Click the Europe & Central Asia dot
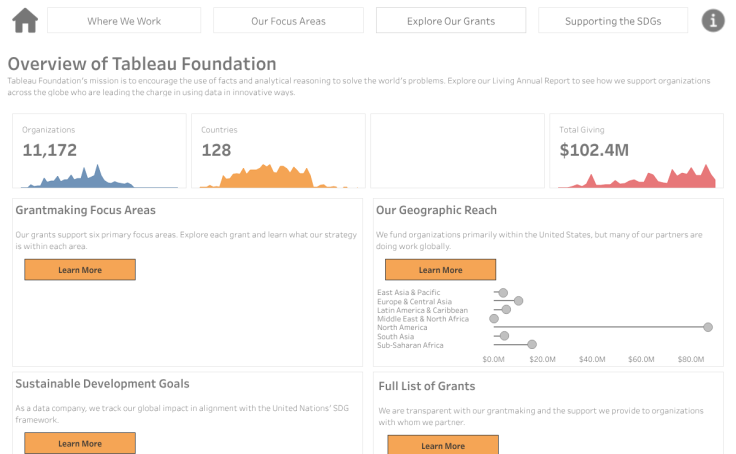Screen dimensions: 736x454 (x=518, y=301)
